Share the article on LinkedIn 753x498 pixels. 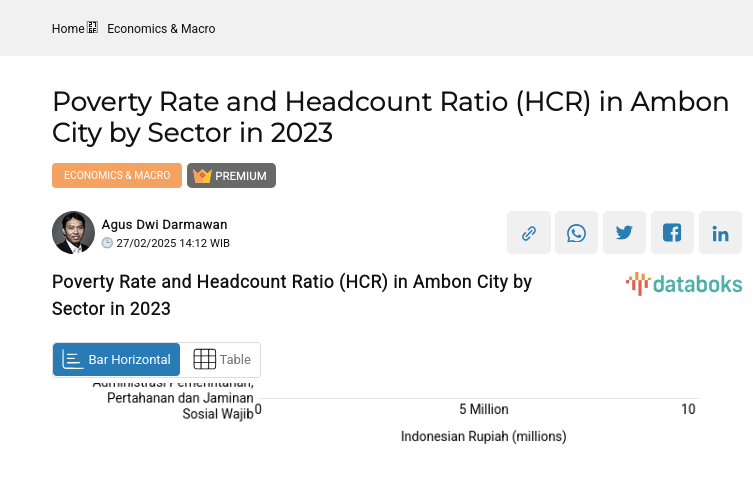(720, 232)
